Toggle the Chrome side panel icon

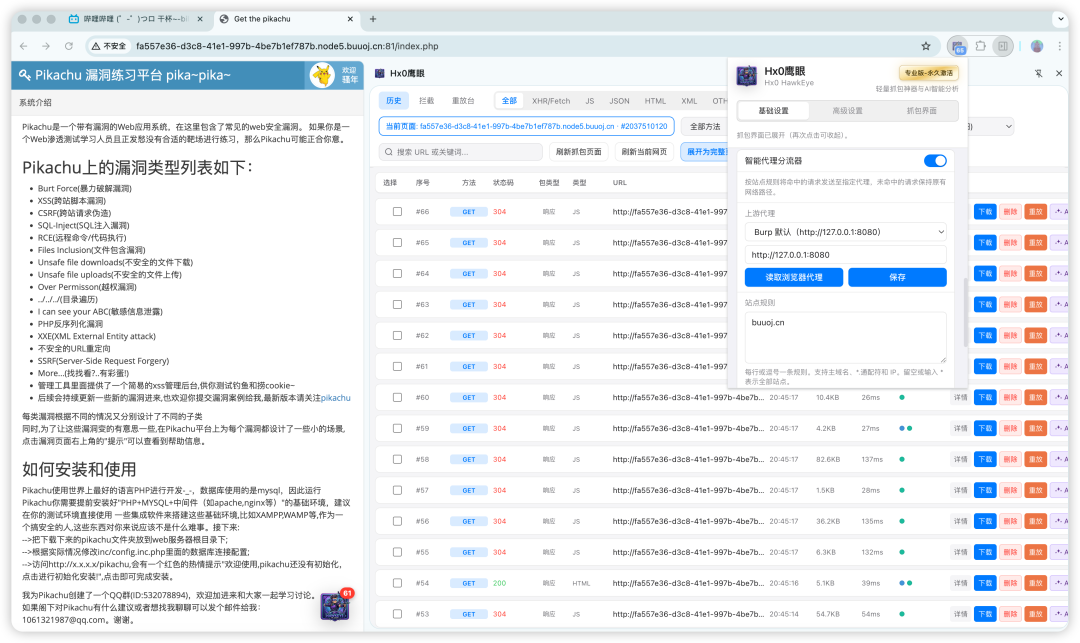pos(1003,46)
